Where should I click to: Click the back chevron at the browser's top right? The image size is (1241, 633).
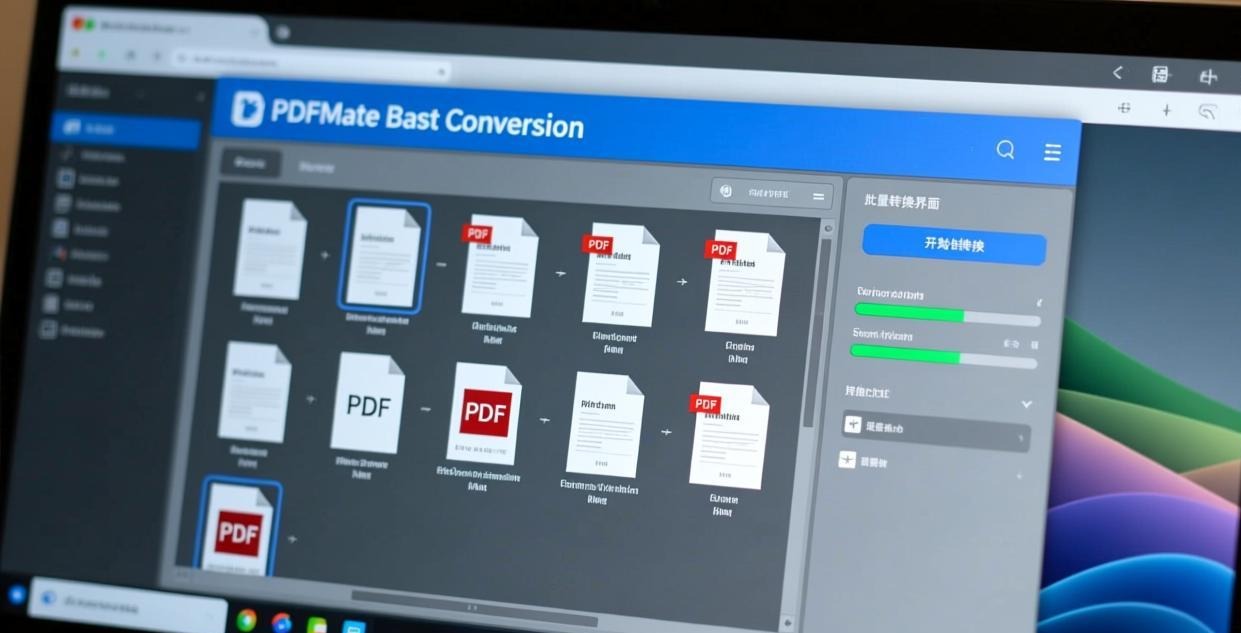point(1117,73)
